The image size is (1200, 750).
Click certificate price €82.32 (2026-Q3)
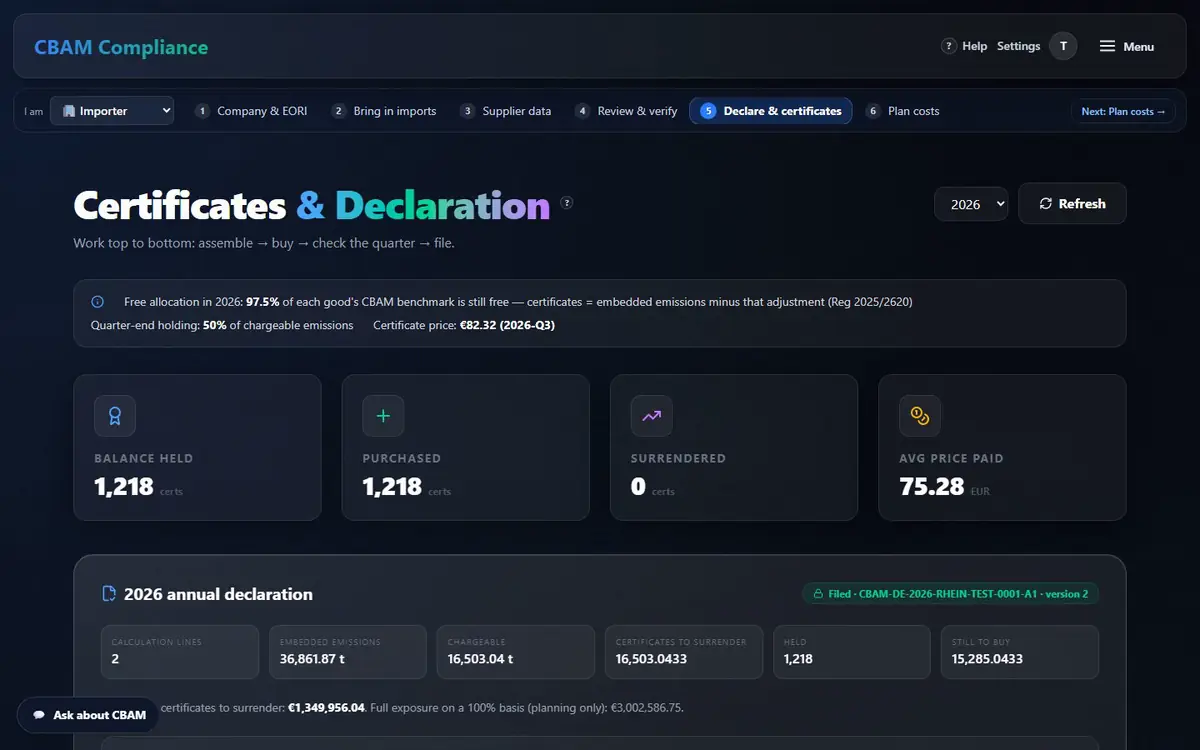tap(508, 325)
